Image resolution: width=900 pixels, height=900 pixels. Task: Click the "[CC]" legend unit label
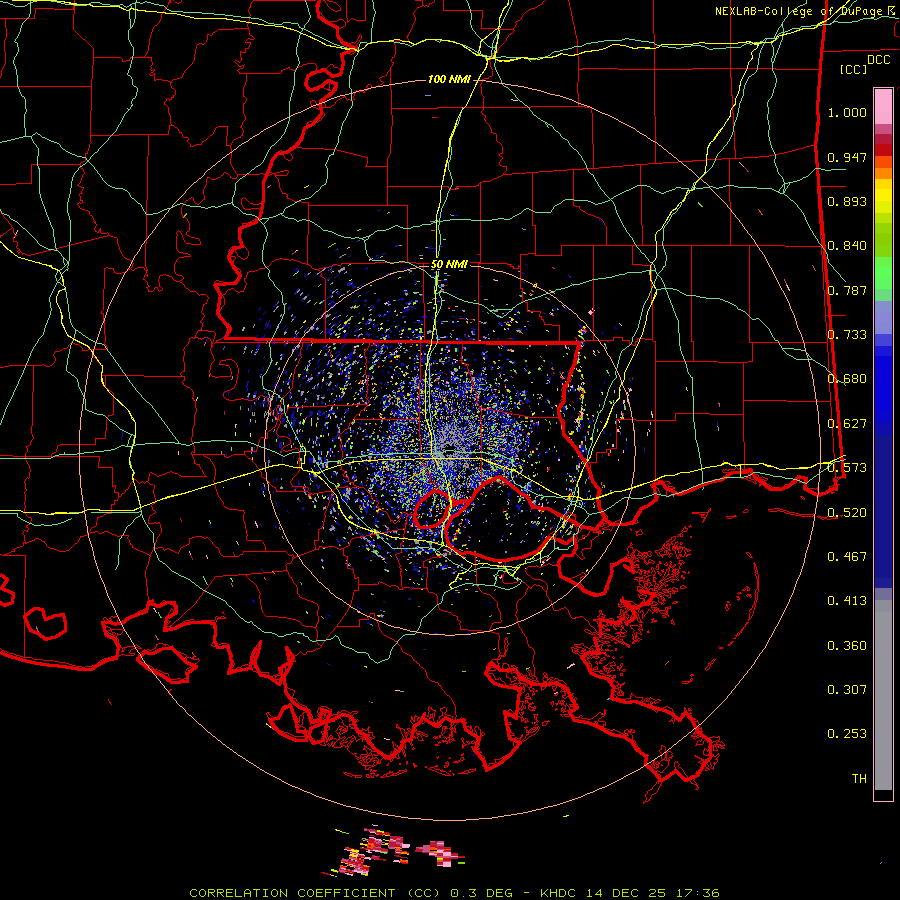(x=853, y=69)
